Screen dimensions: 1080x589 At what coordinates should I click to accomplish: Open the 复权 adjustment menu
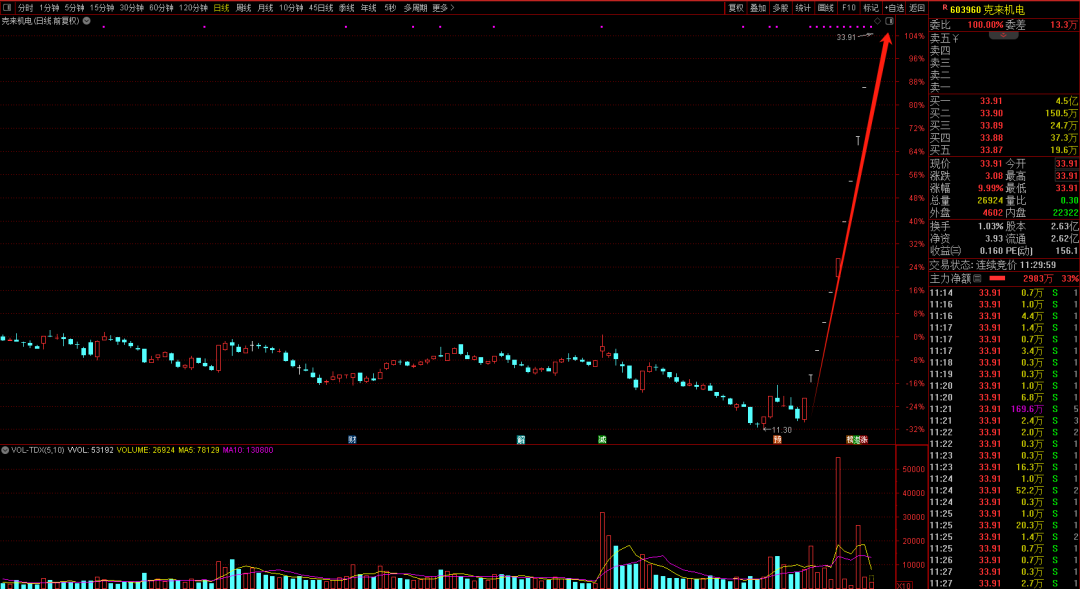pos(736,8)
